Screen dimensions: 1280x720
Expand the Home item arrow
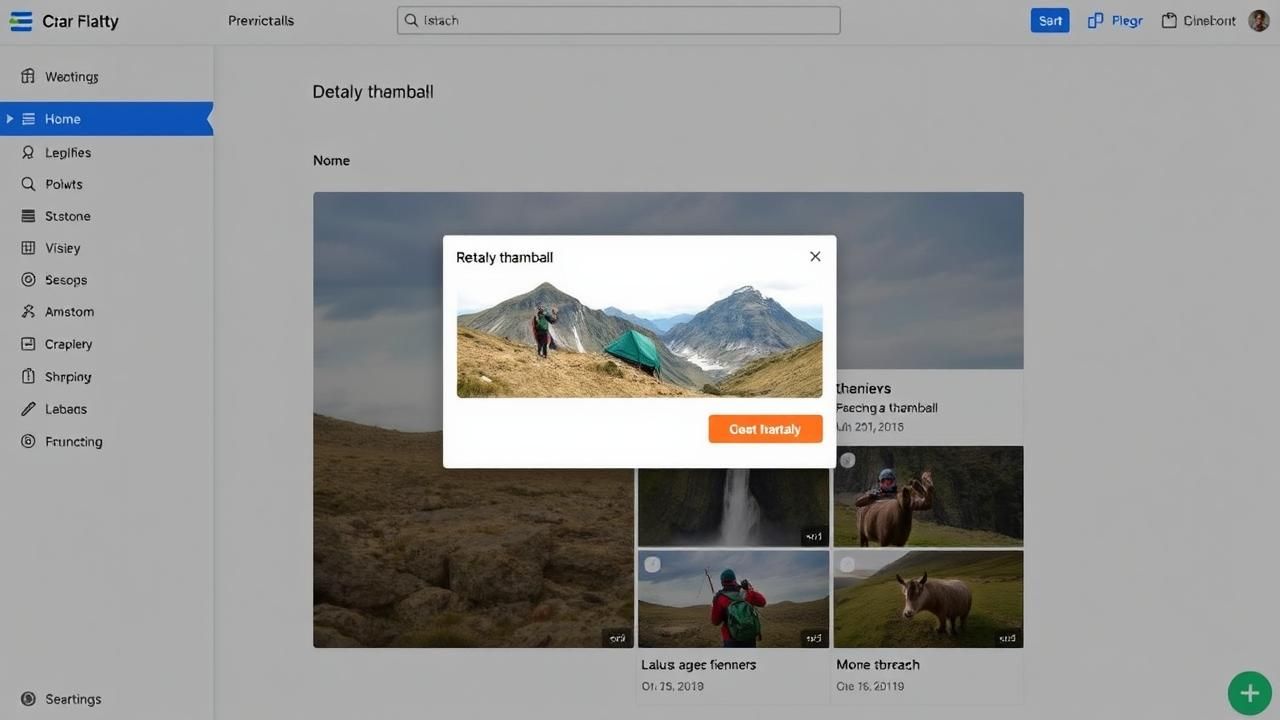(x=10, y=119)
